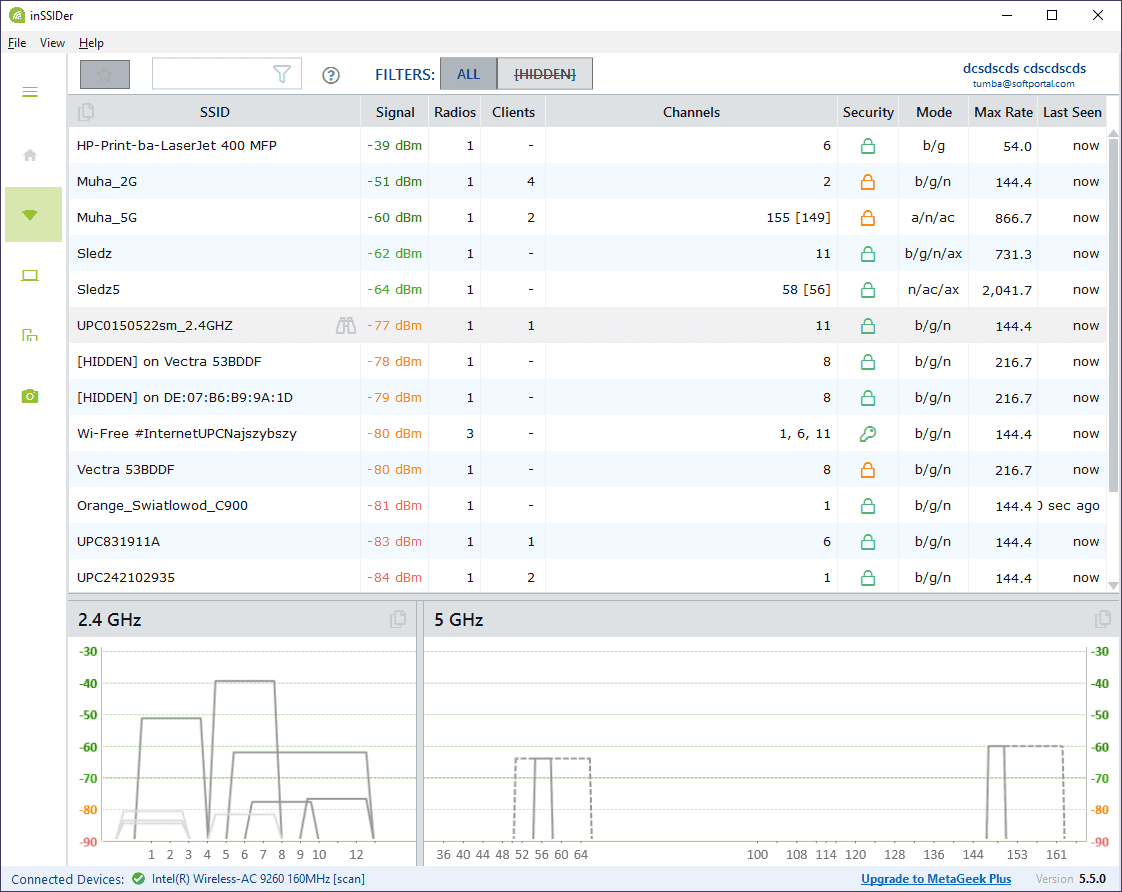Select the HP-Print-ba-LaserJet 400 MFP row
The height and width of the screenshot is (892, 1122).
click(x=587, y=146)
